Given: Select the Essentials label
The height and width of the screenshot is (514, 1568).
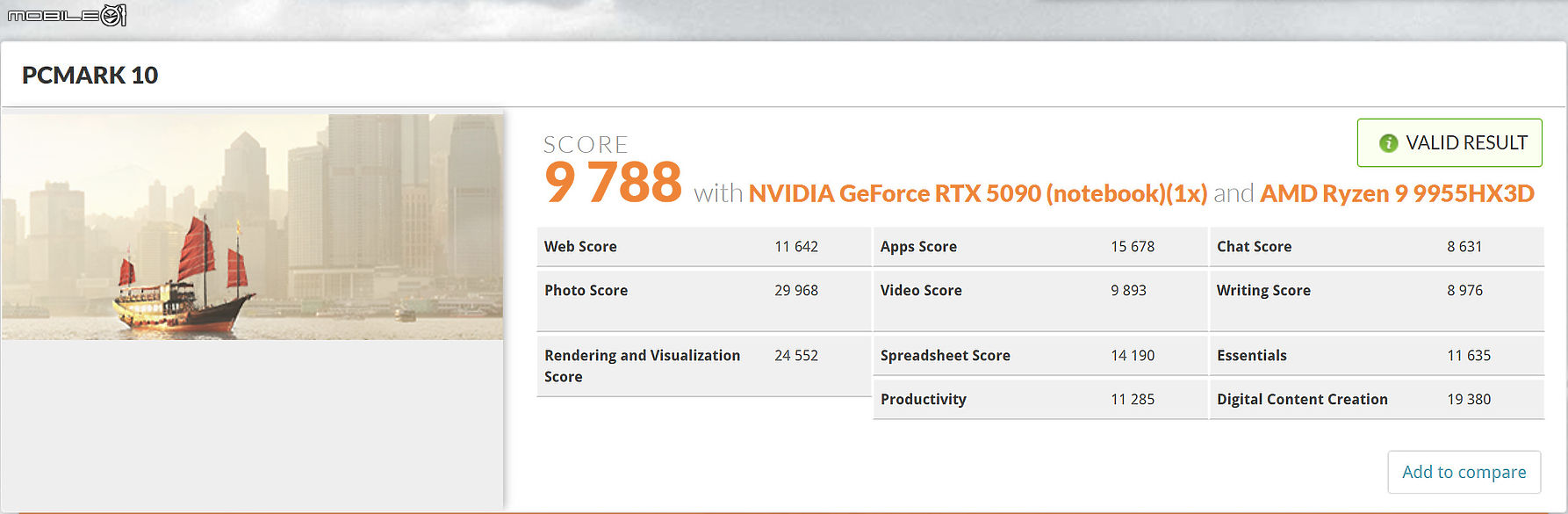Looking at the screenshot, I should point(1252,356).
